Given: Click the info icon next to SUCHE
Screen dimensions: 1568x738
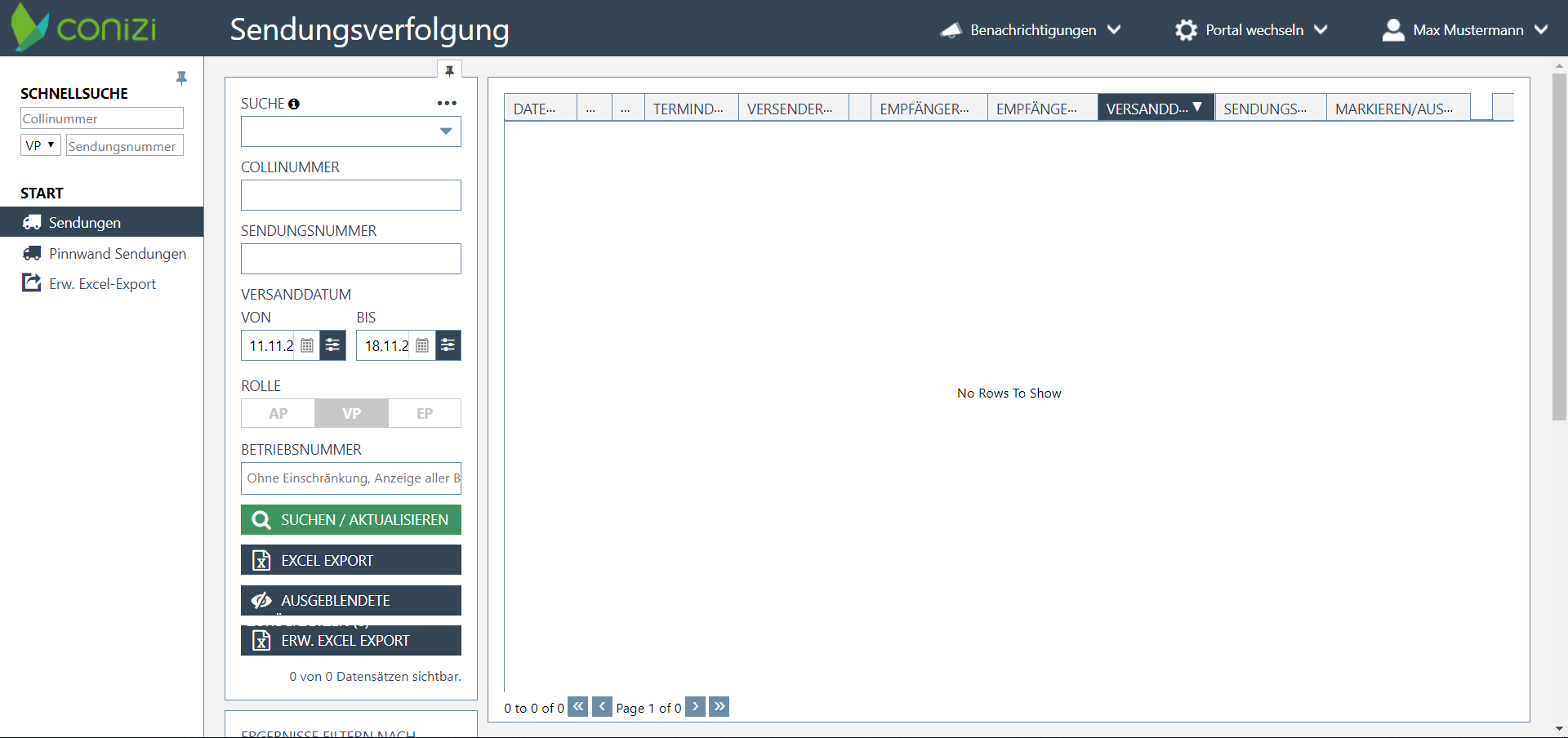Looking at the screenshot, I should click(294, 104).
